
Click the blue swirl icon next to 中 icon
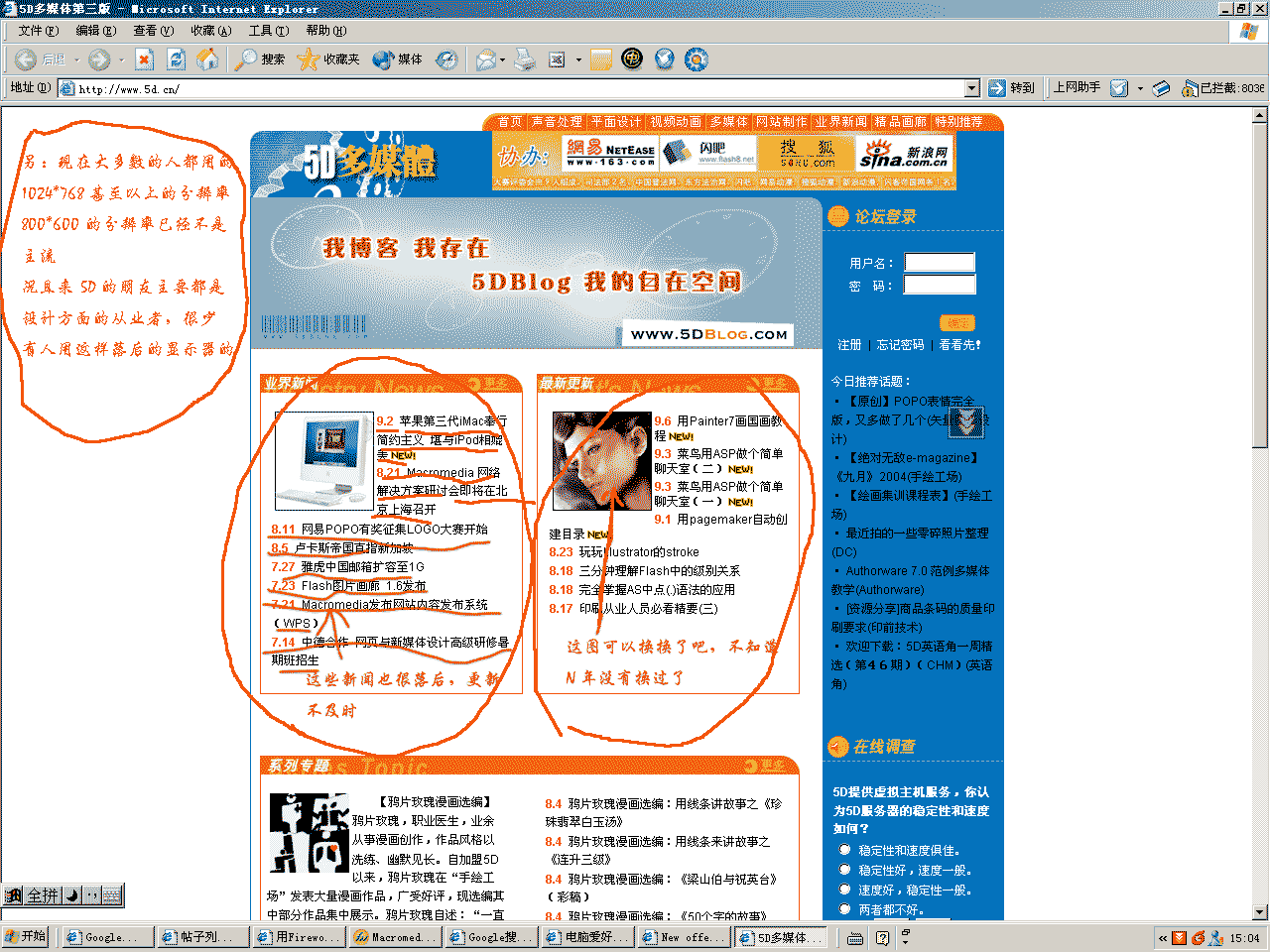[664, 59]
